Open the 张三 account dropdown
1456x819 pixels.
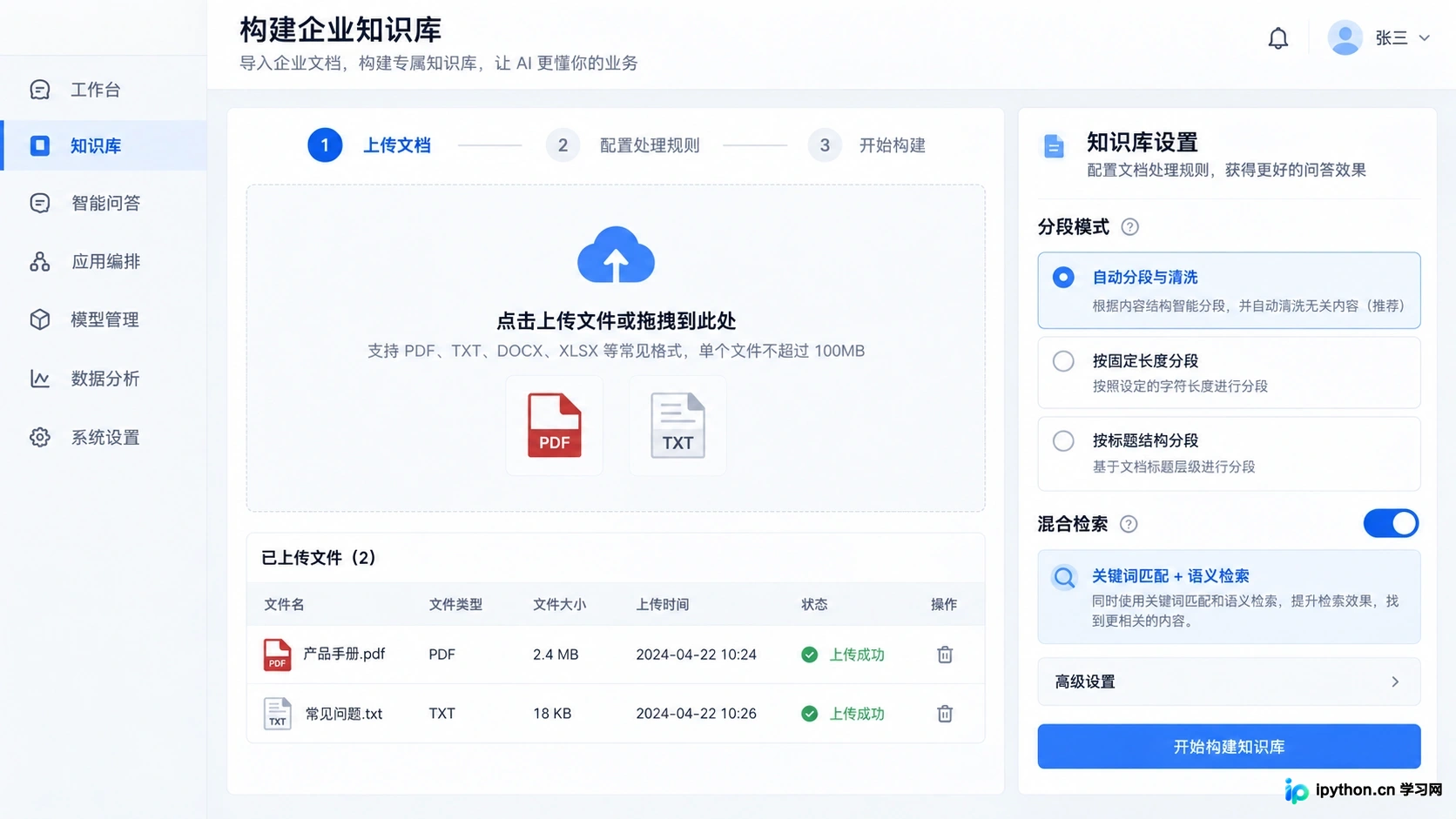(x=1402, y=38)
